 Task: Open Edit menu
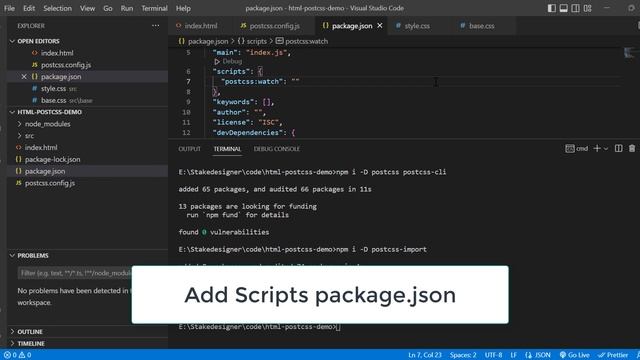29,8
